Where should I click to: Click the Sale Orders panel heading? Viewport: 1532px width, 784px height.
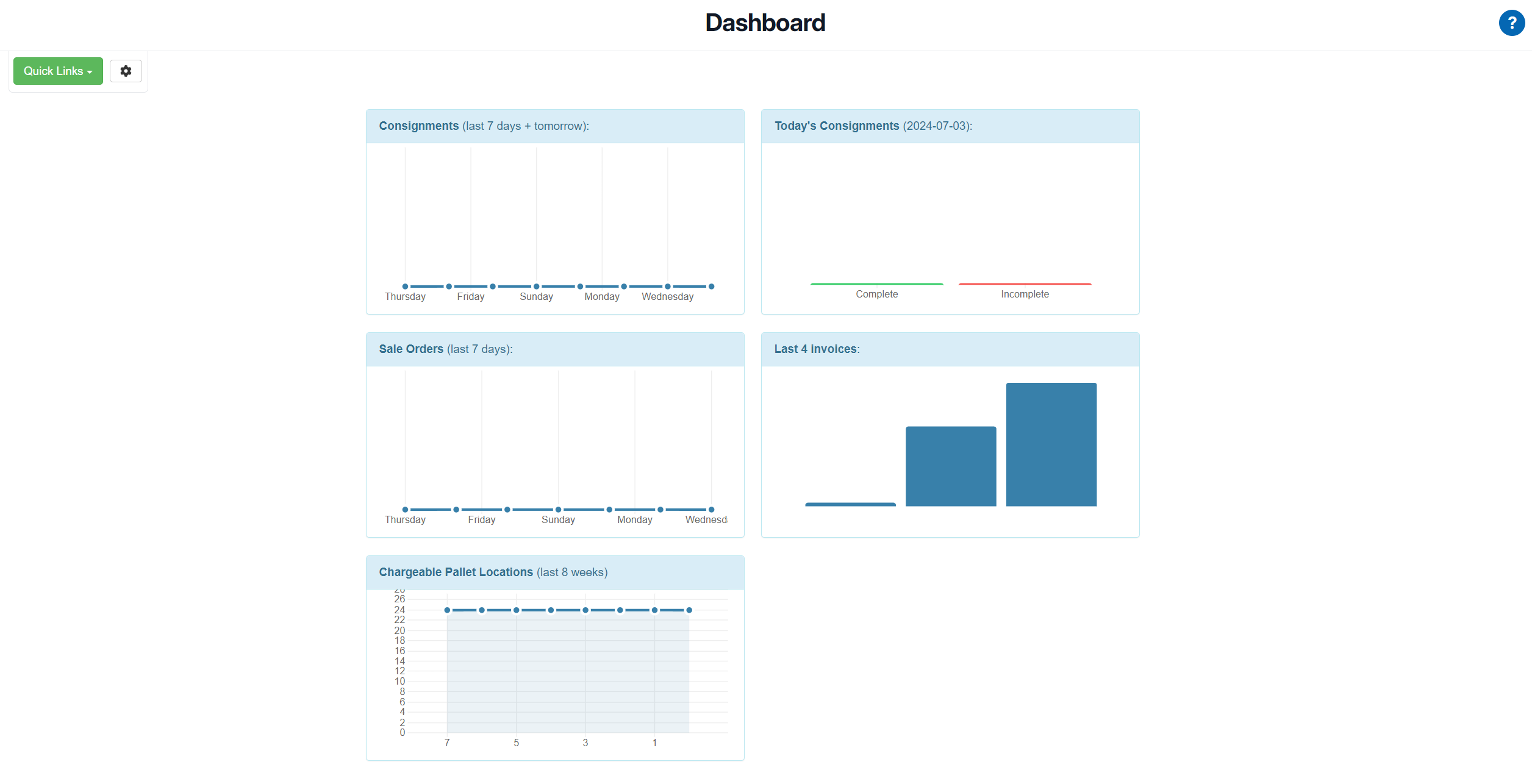tap(410, 349)
